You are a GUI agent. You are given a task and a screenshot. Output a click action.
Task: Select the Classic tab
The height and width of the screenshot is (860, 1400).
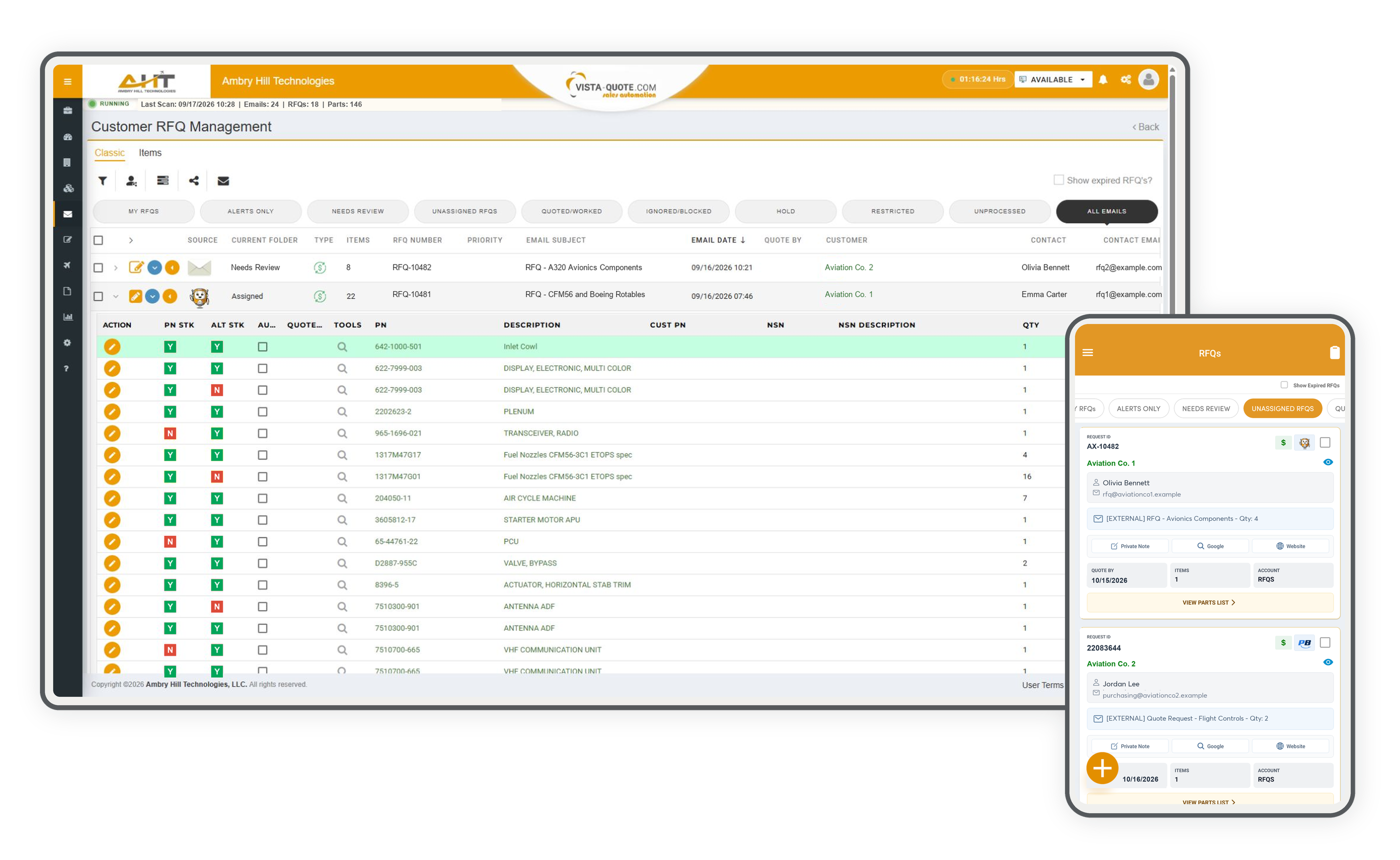pos(109,152)
